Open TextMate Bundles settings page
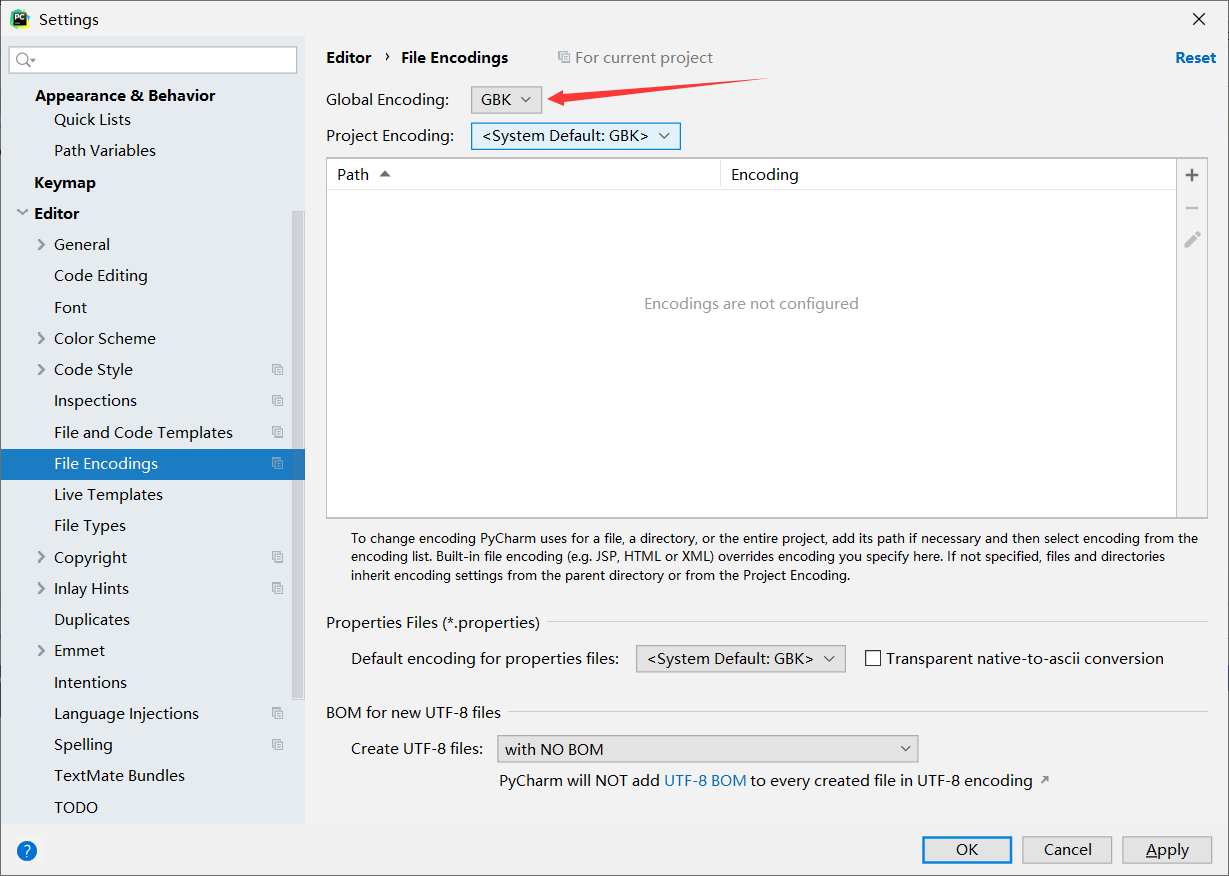 coord(119,775)
